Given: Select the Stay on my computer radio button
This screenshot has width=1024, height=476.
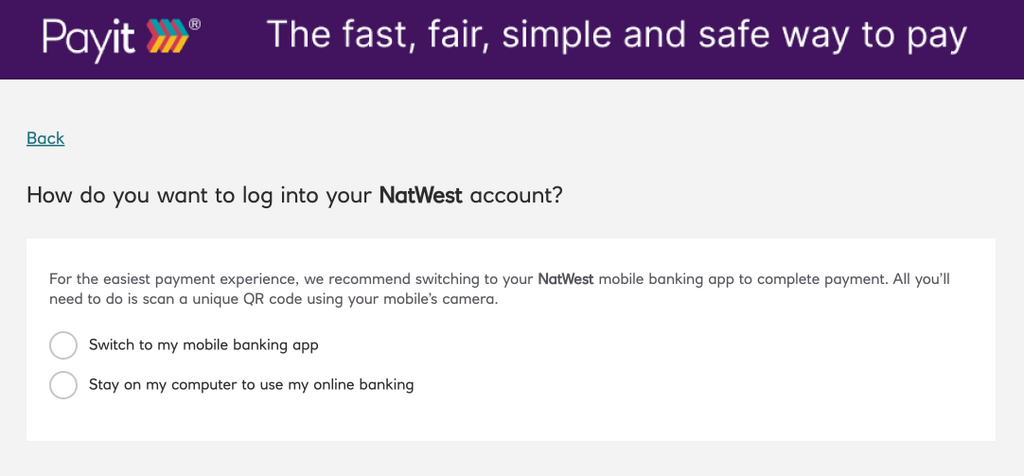Looking at the screenshot, I should tap(63, 385).
